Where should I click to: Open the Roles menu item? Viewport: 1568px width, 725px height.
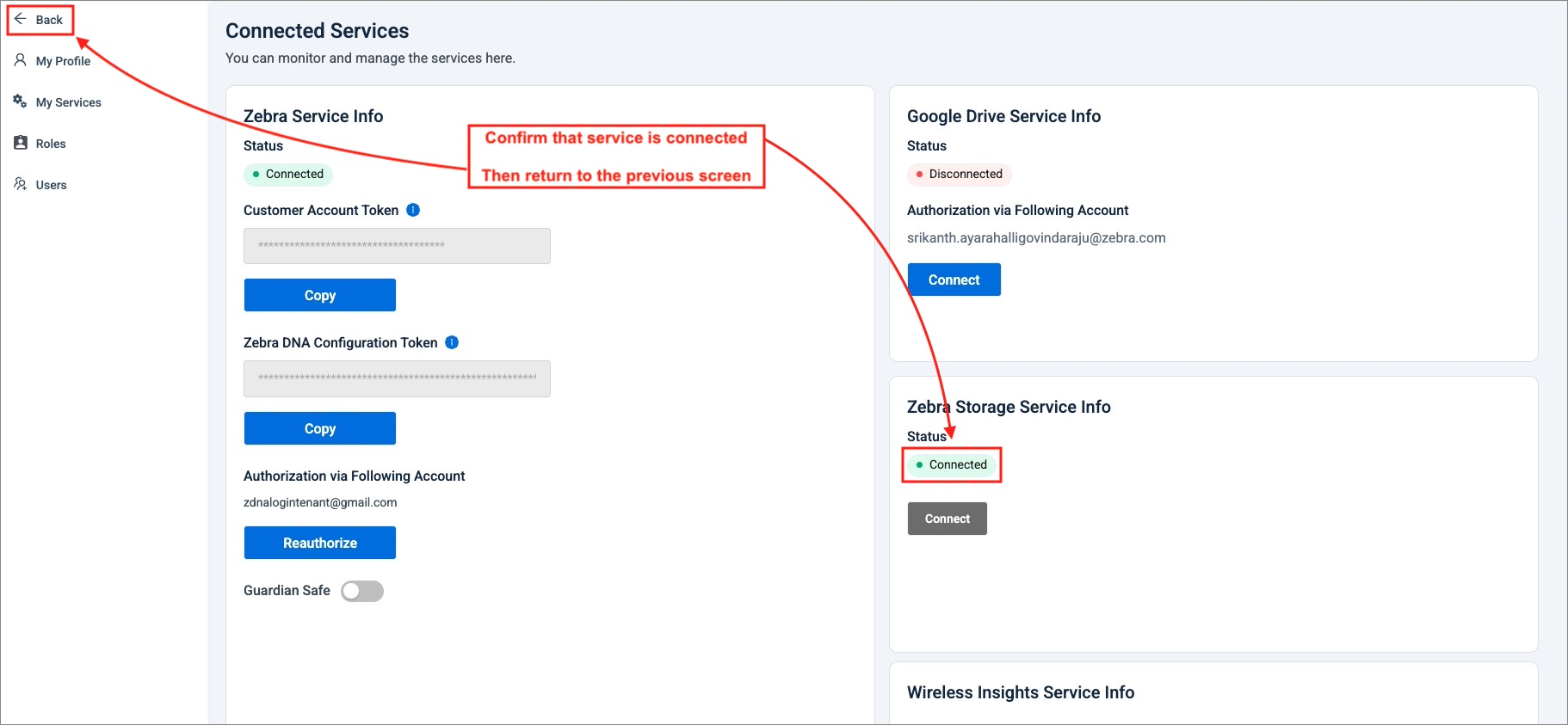(x=51, y=144)
